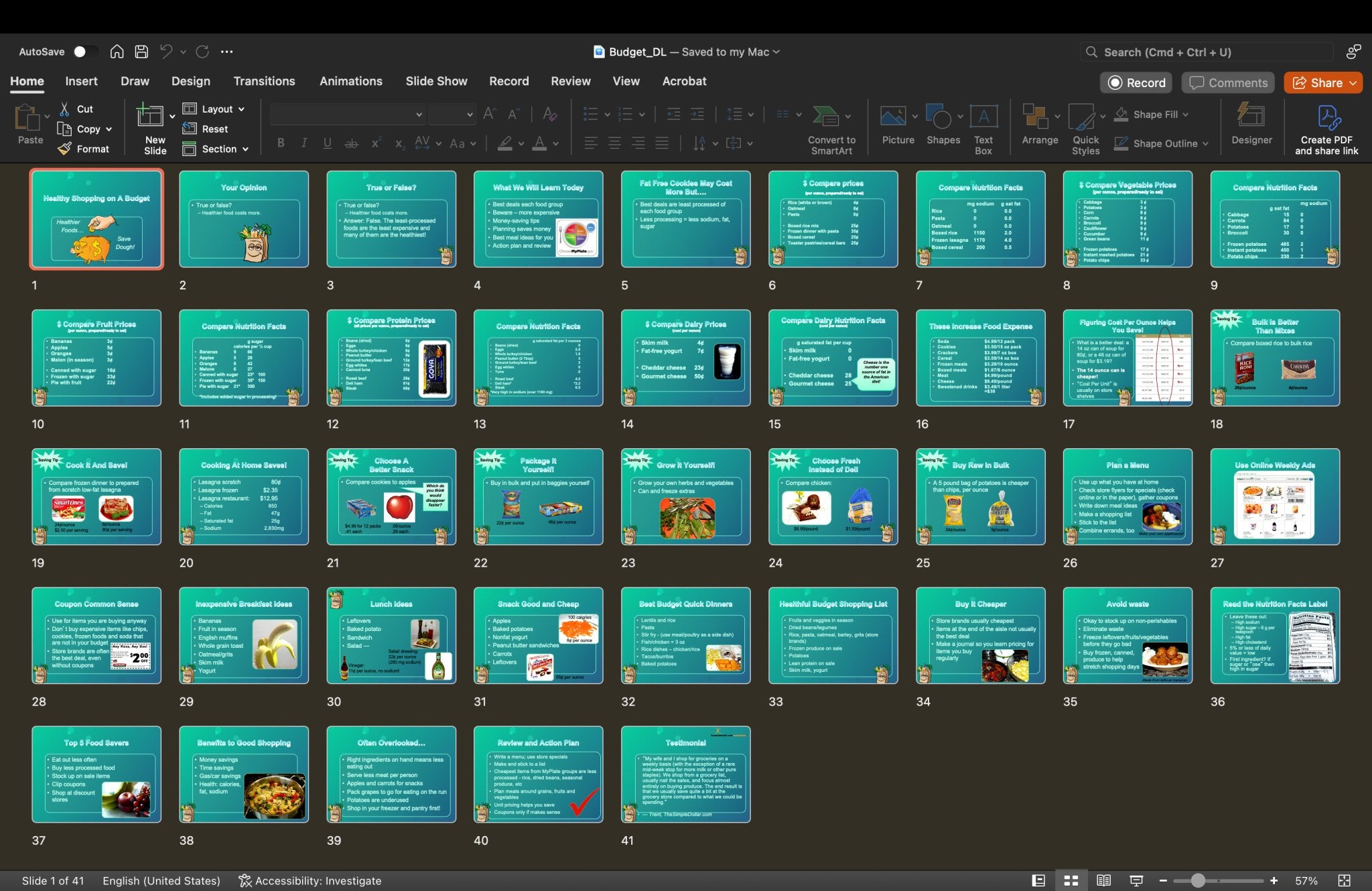Screen dimensions: 1372x891
Task: Open the font size combo box
Action: point(452,115)
